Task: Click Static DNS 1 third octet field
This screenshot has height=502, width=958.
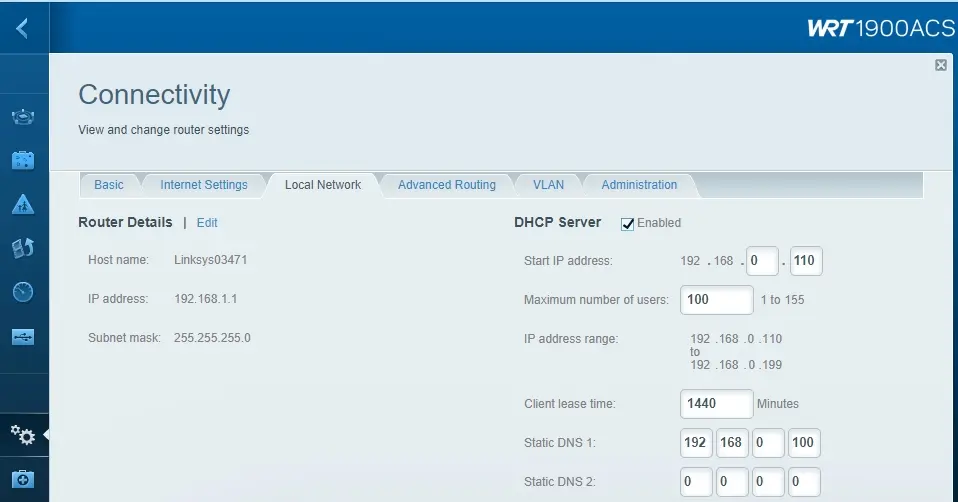Action: point(768,443)
